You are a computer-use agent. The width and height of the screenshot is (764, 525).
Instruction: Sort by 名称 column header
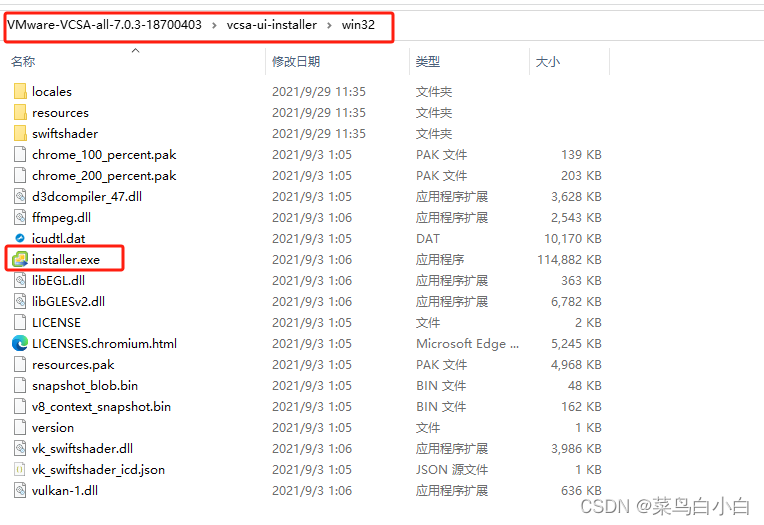tap(23, 61)
